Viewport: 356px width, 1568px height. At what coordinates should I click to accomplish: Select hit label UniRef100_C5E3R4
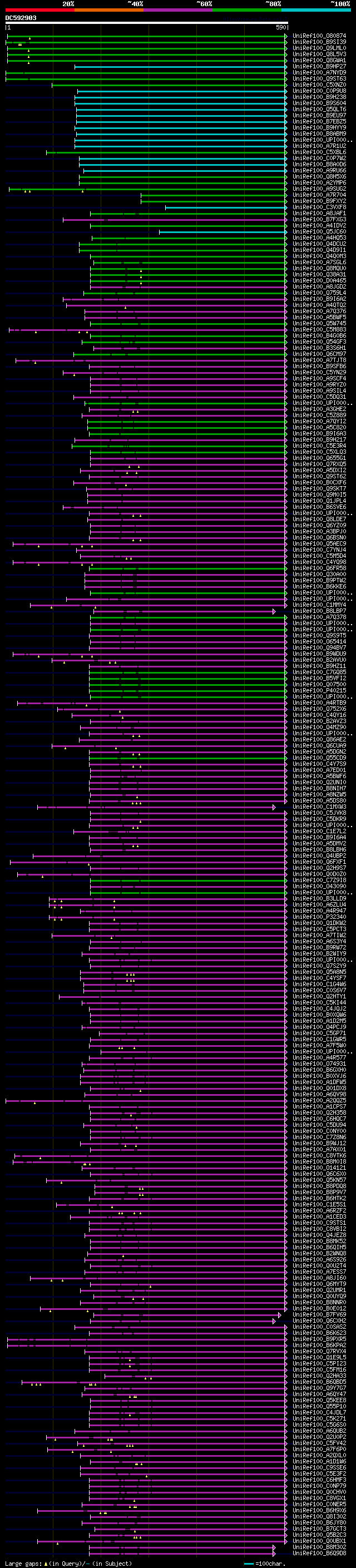pyautogui.click(x=319, y=446)
